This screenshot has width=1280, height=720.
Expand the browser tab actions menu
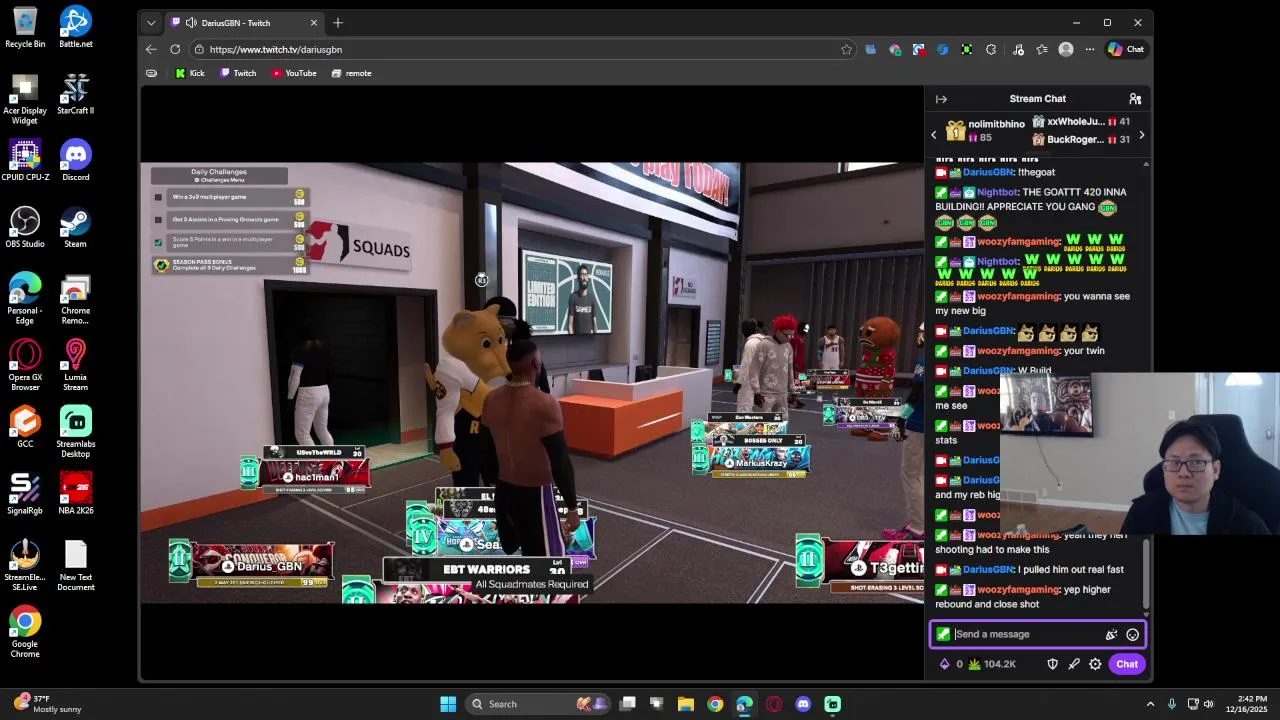click(151, 22)
